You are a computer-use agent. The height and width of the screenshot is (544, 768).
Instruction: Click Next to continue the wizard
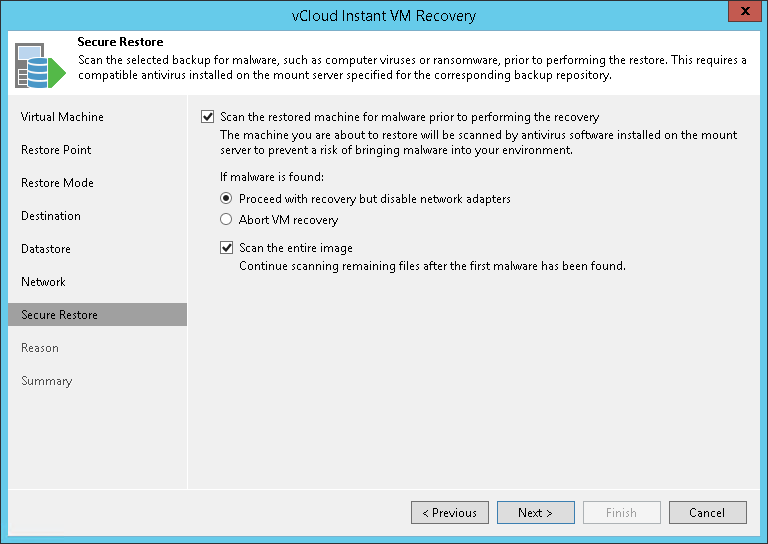point(536,513)
